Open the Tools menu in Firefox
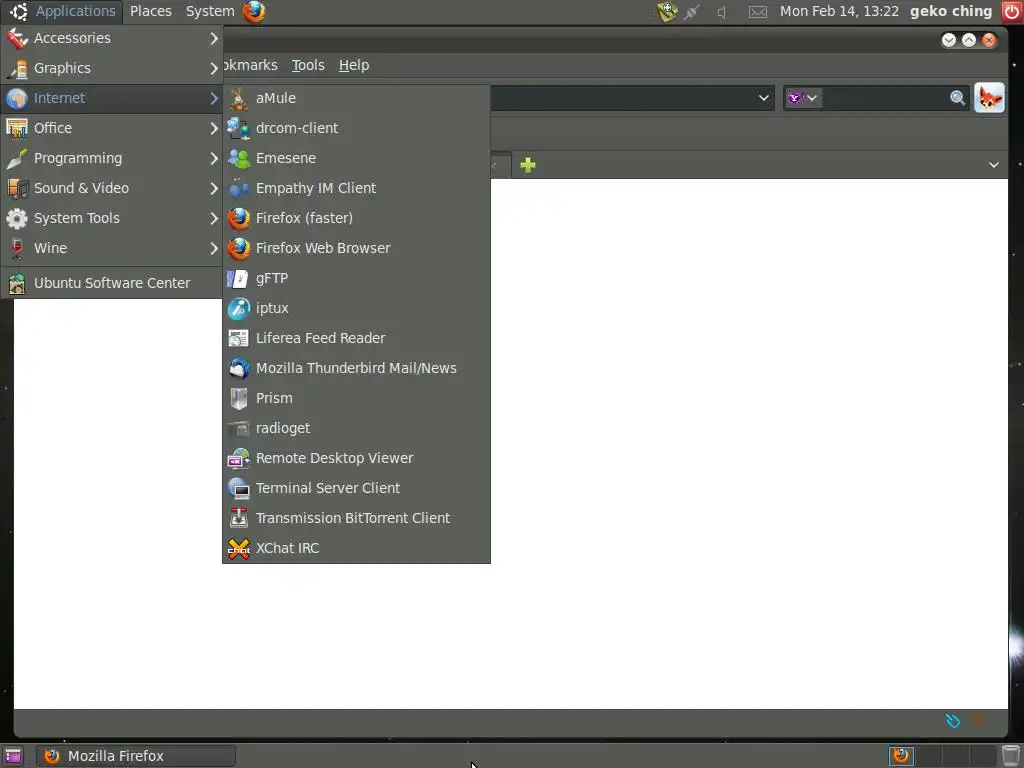 click(x=308, y=65)
